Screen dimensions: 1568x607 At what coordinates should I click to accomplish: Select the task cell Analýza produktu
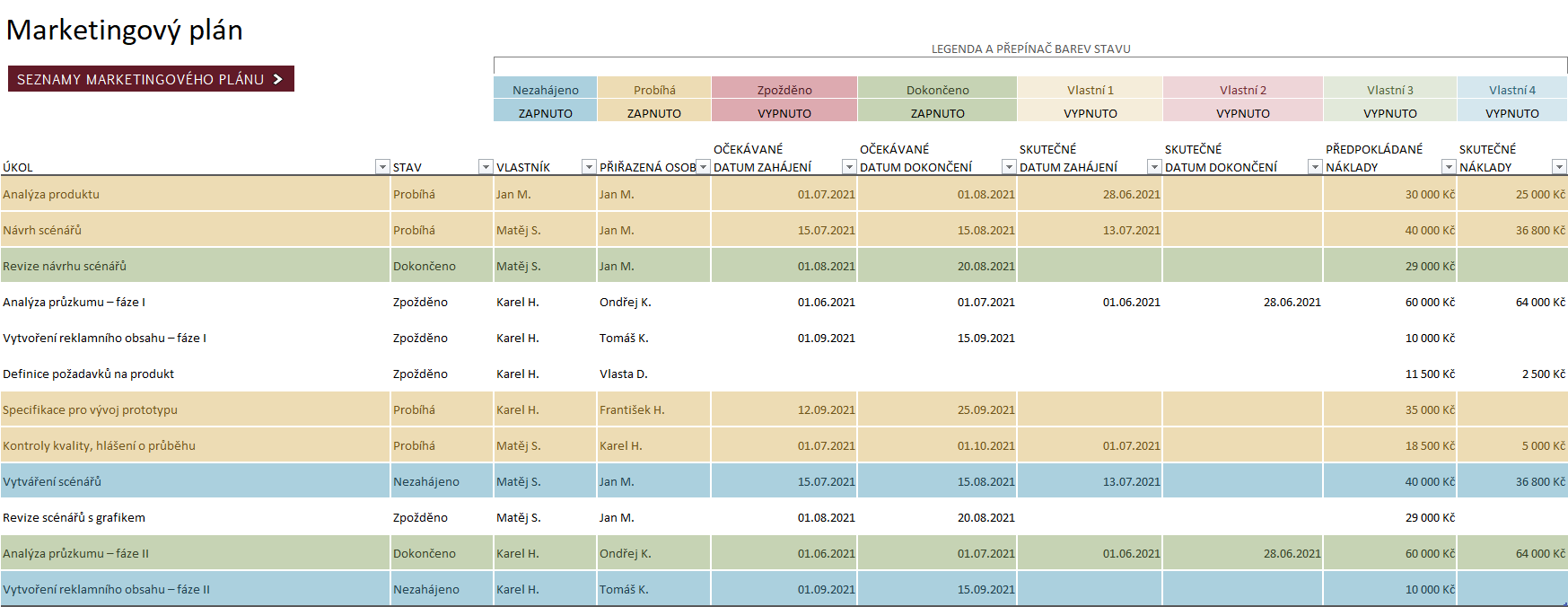tap(195, 194)
